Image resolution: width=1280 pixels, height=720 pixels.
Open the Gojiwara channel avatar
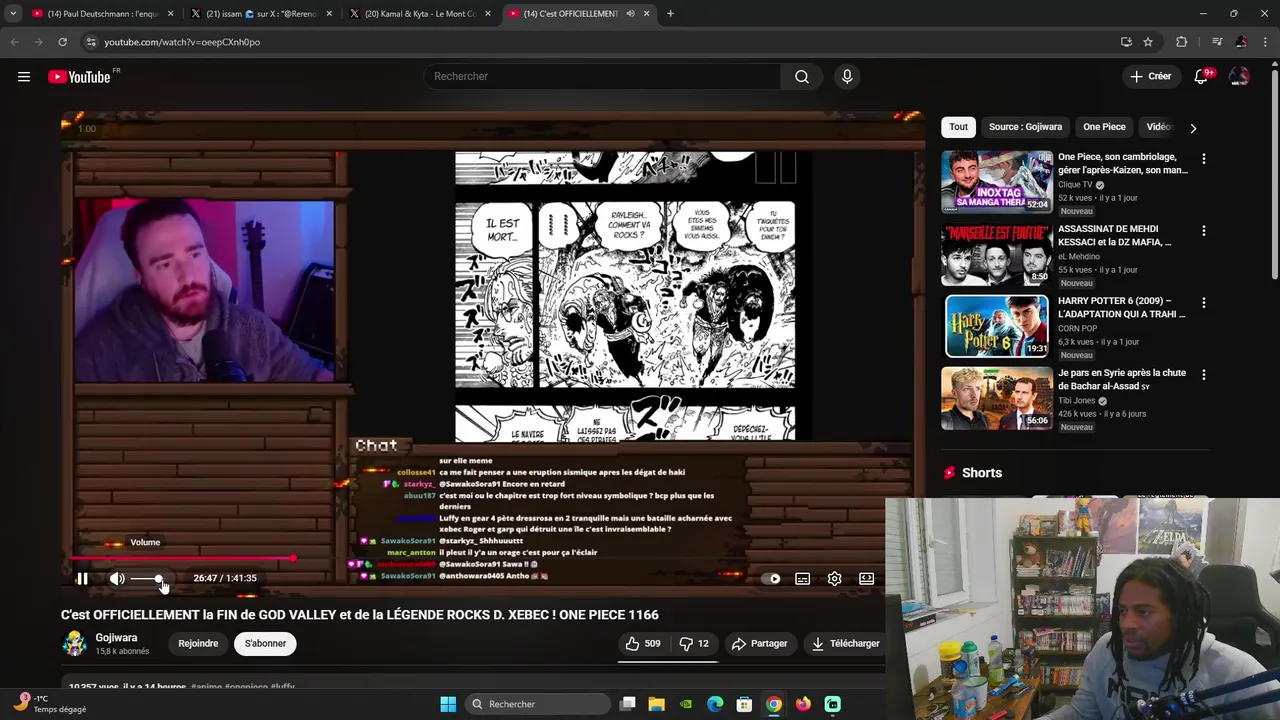point(75,643)
